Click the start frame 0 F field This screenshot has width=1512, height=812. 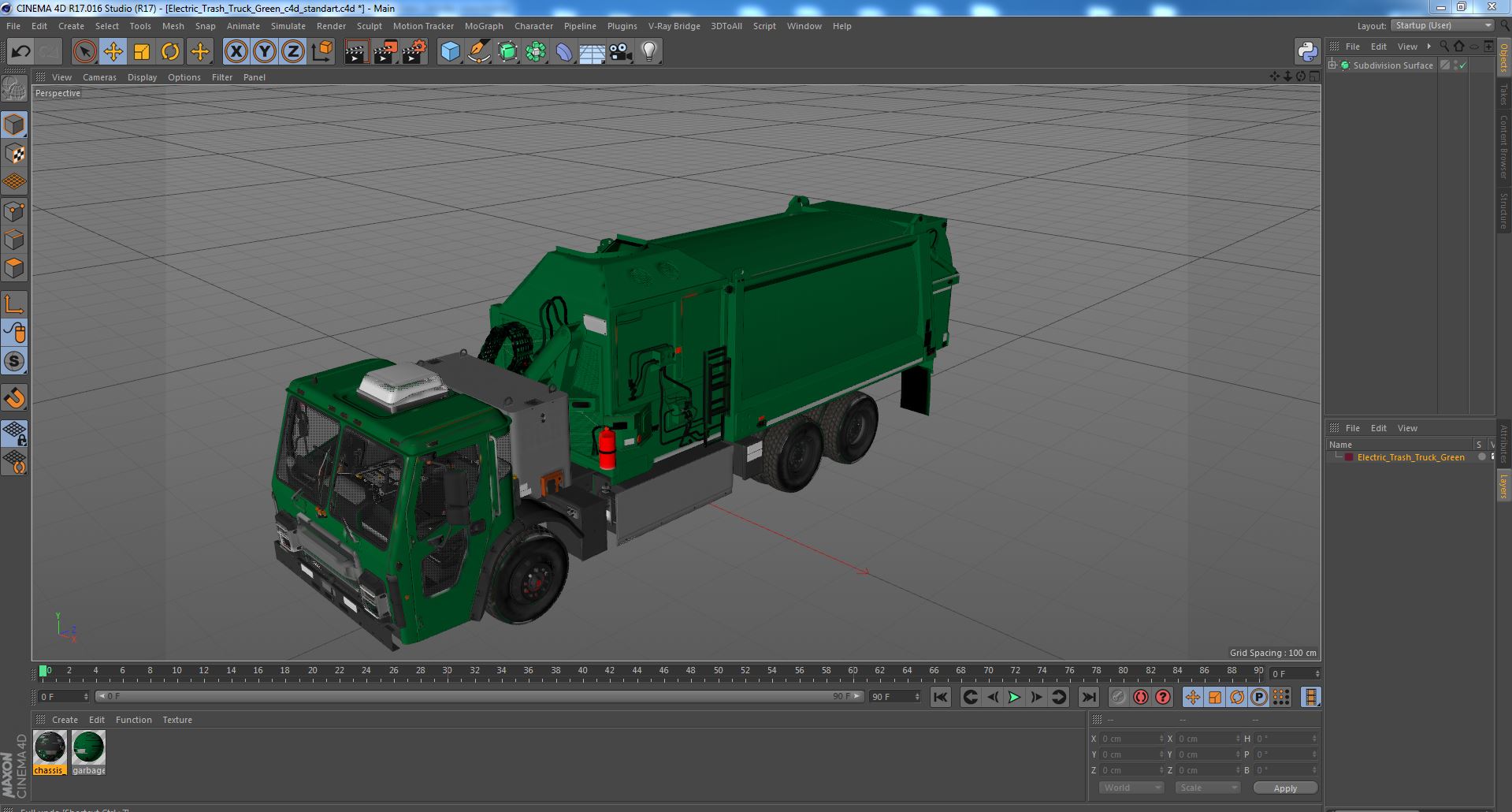point(64,697)
